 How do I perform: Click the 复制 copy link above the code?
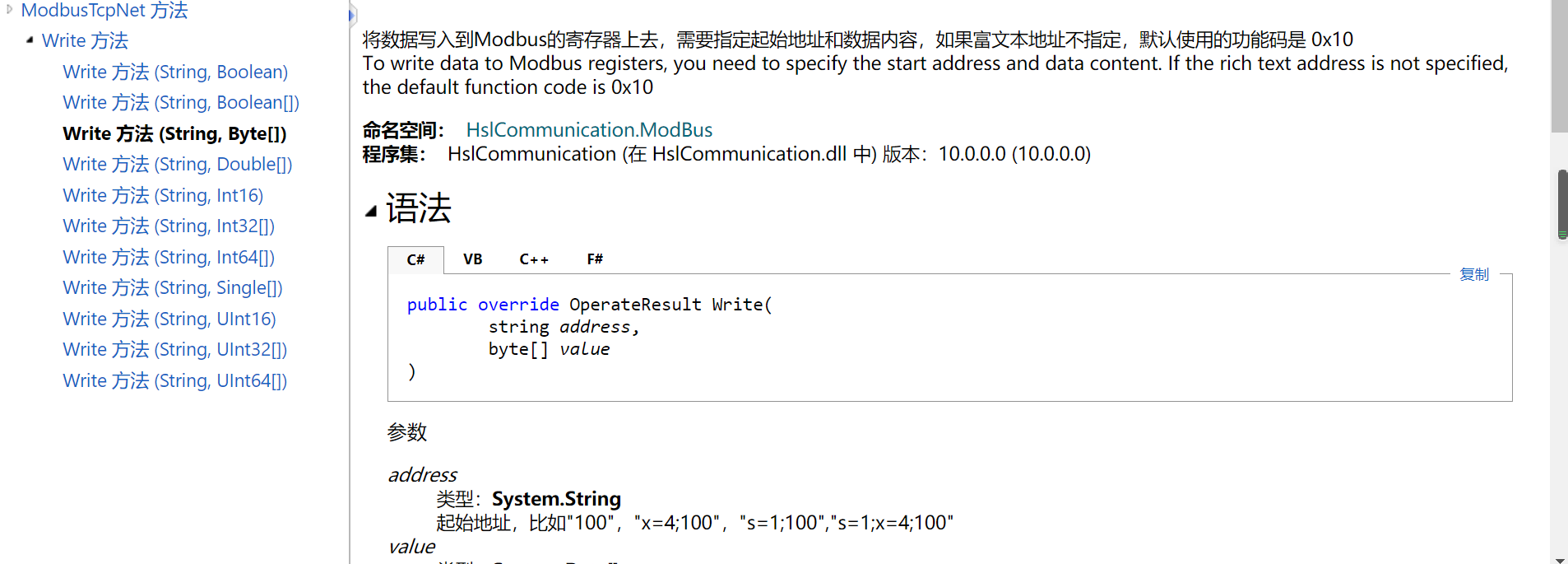[1473, 274]
